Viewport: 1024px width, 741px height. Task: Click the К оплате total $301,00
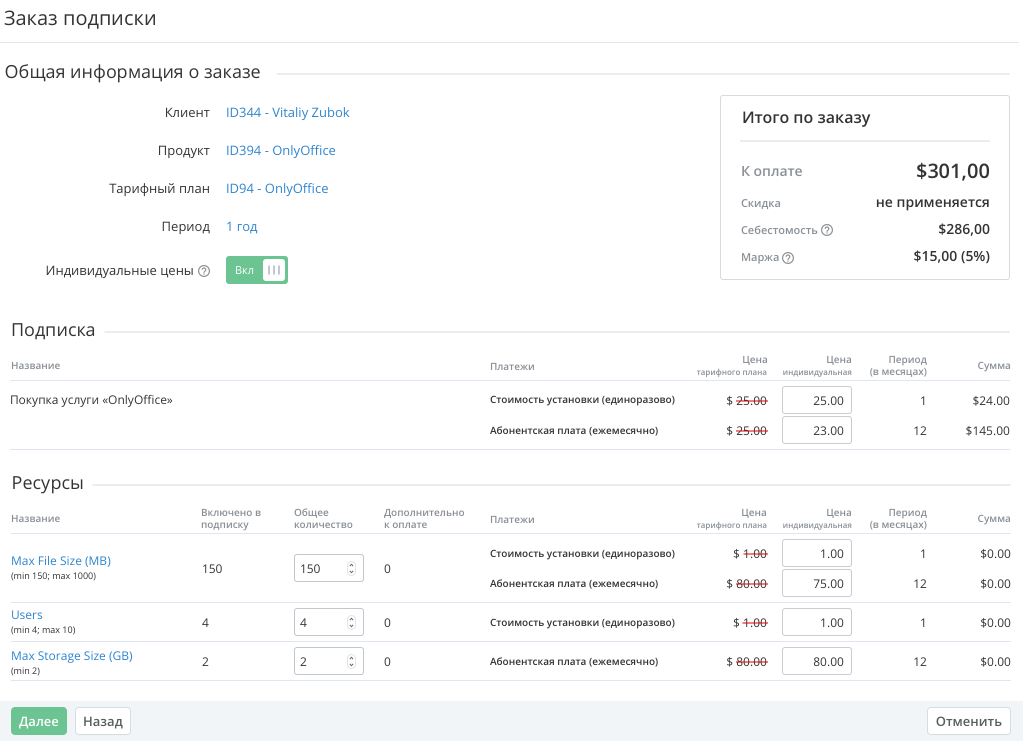[x=952, y=171]
